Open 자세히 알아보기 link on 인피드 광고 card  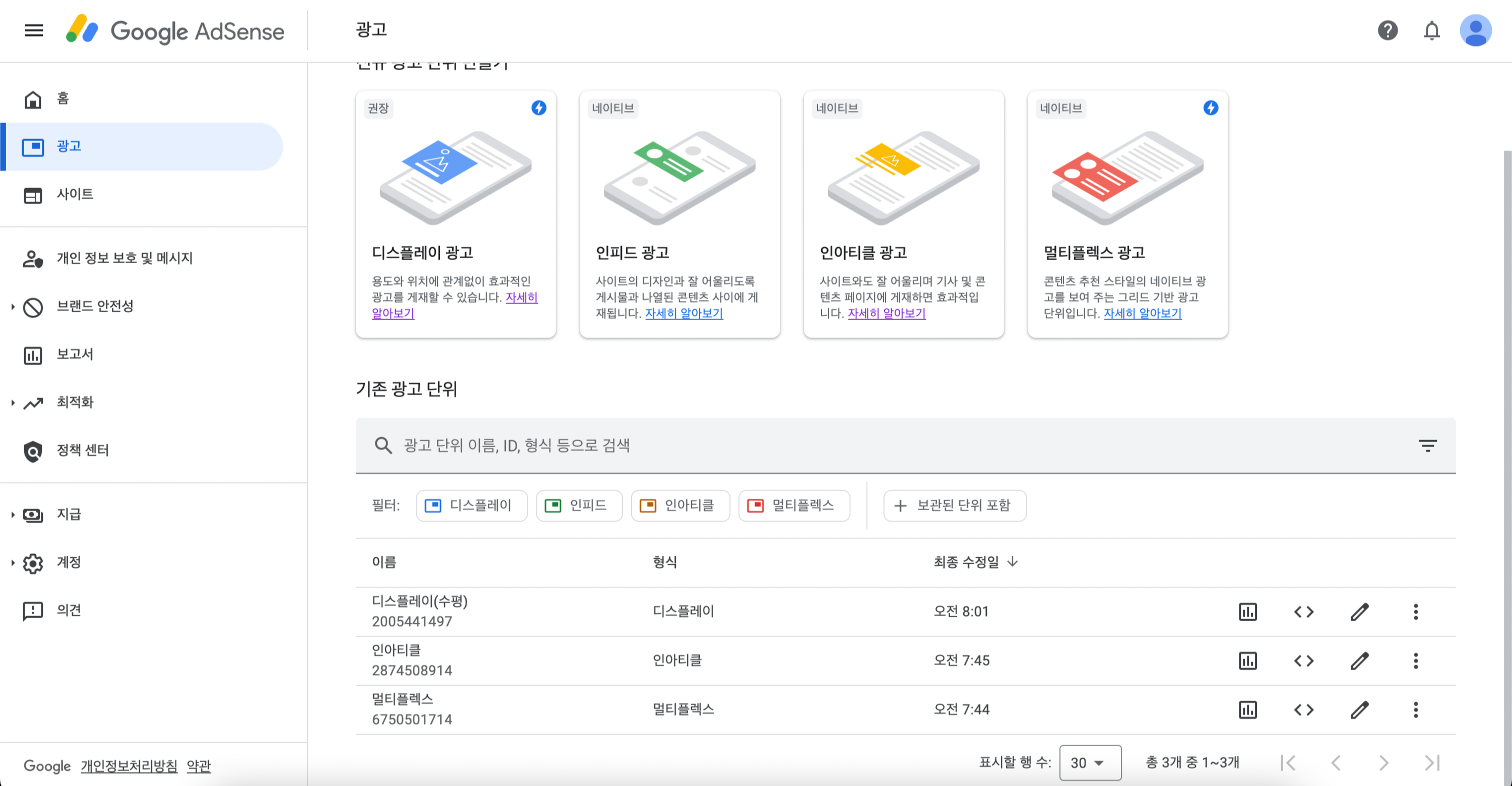tap(684, 314)
